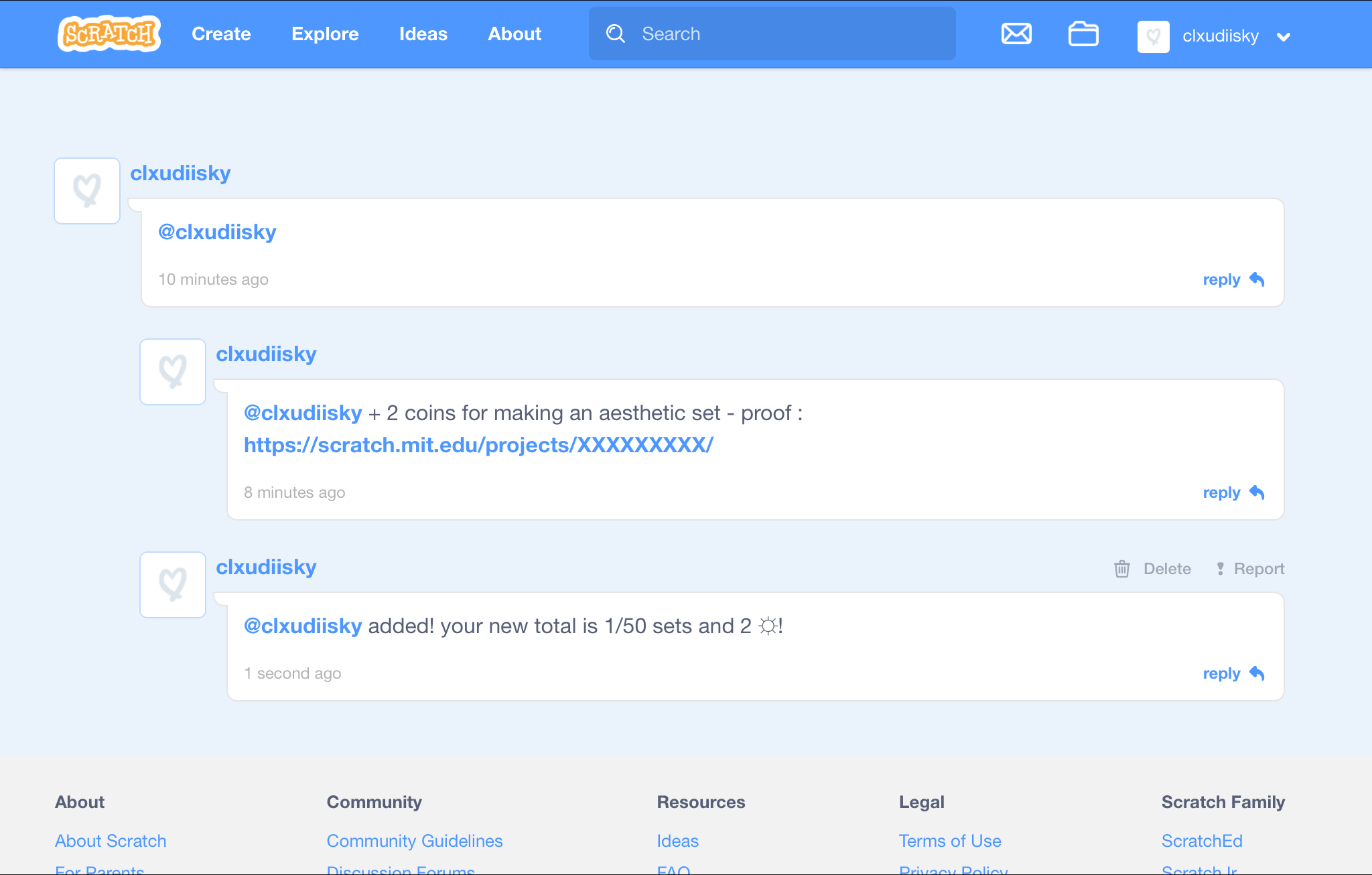Open the About navigation item

(514, 33)
